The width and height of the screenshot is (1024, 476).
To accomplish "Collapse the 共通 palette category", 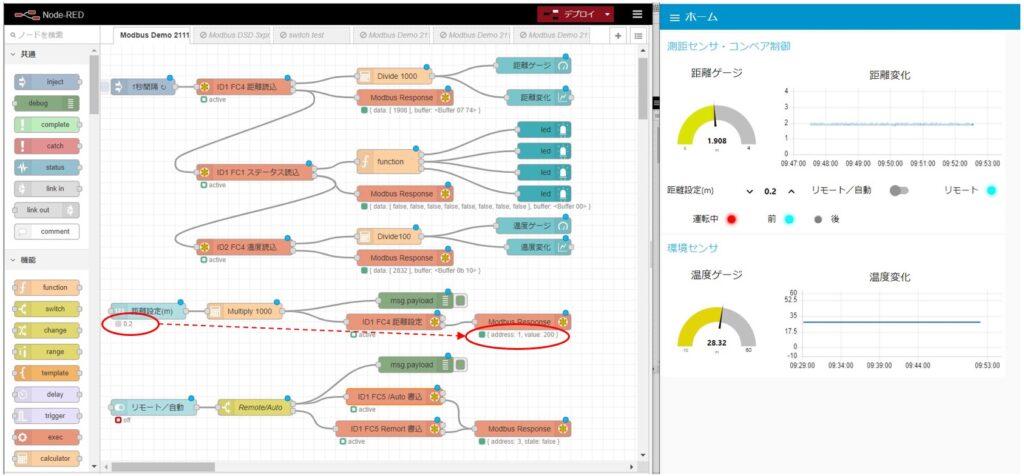I will click(12, 54).
